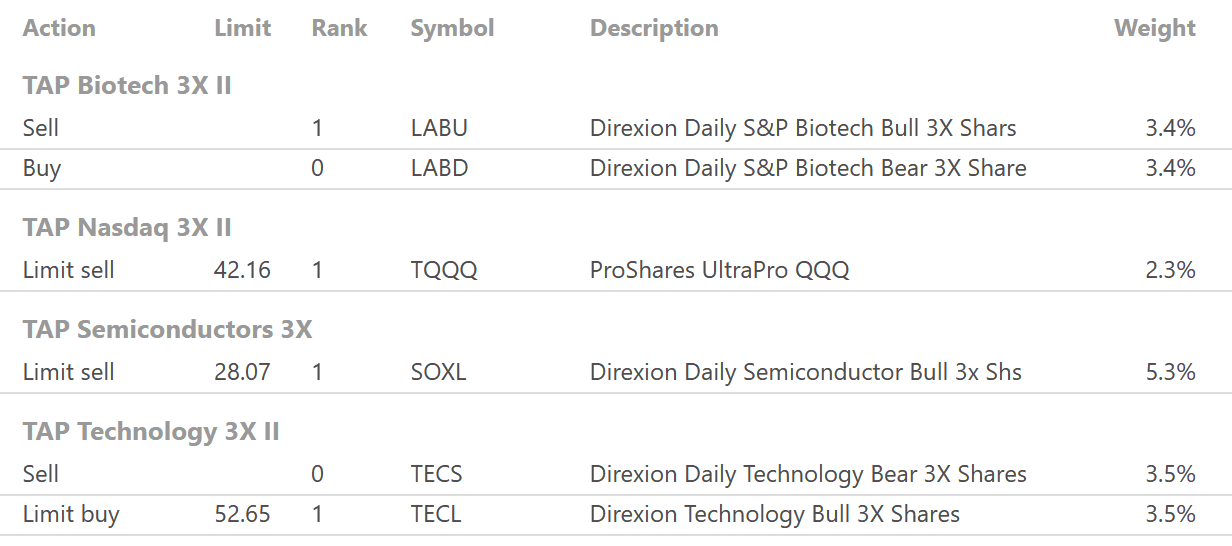Open the TAP Biotech 3X II group

coord(127,86)
